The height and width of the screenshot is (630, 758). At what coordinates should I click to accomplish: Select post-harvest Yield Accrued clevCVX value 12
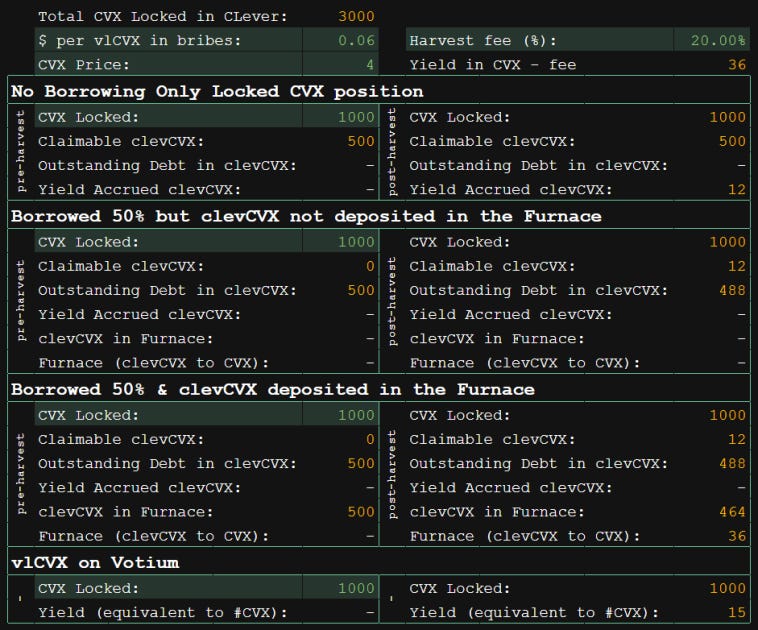coord(736,189)
